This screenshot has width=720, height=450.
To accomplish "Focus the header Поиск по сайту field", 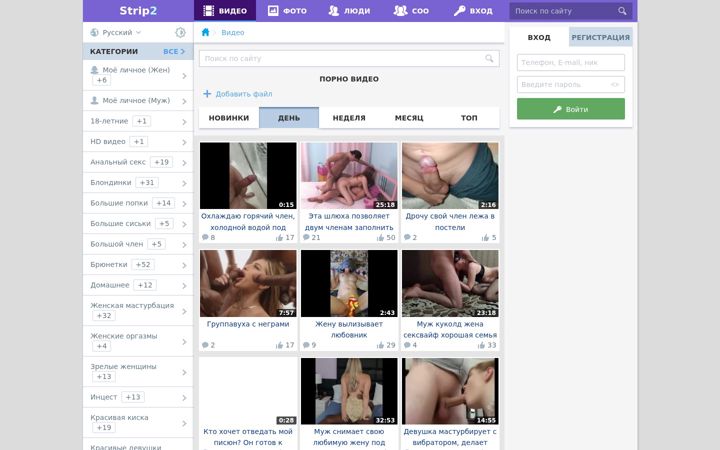I will point(571,11).
